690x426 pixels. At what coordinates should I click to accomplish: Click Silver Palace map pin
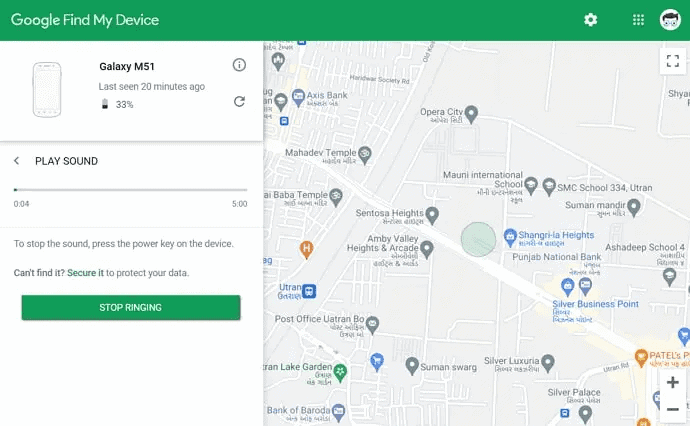585,415
